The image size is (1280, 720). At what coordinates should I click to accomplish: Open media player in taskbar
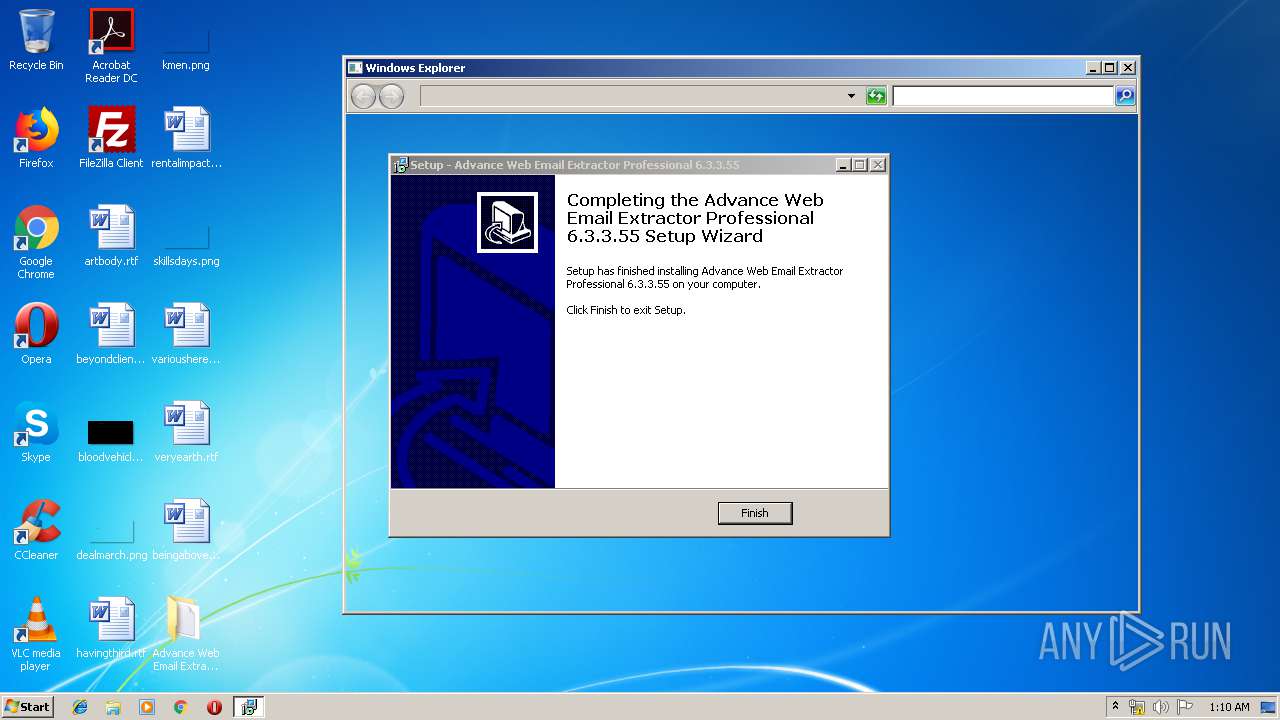pyautogui.click(x=147, y=707)
